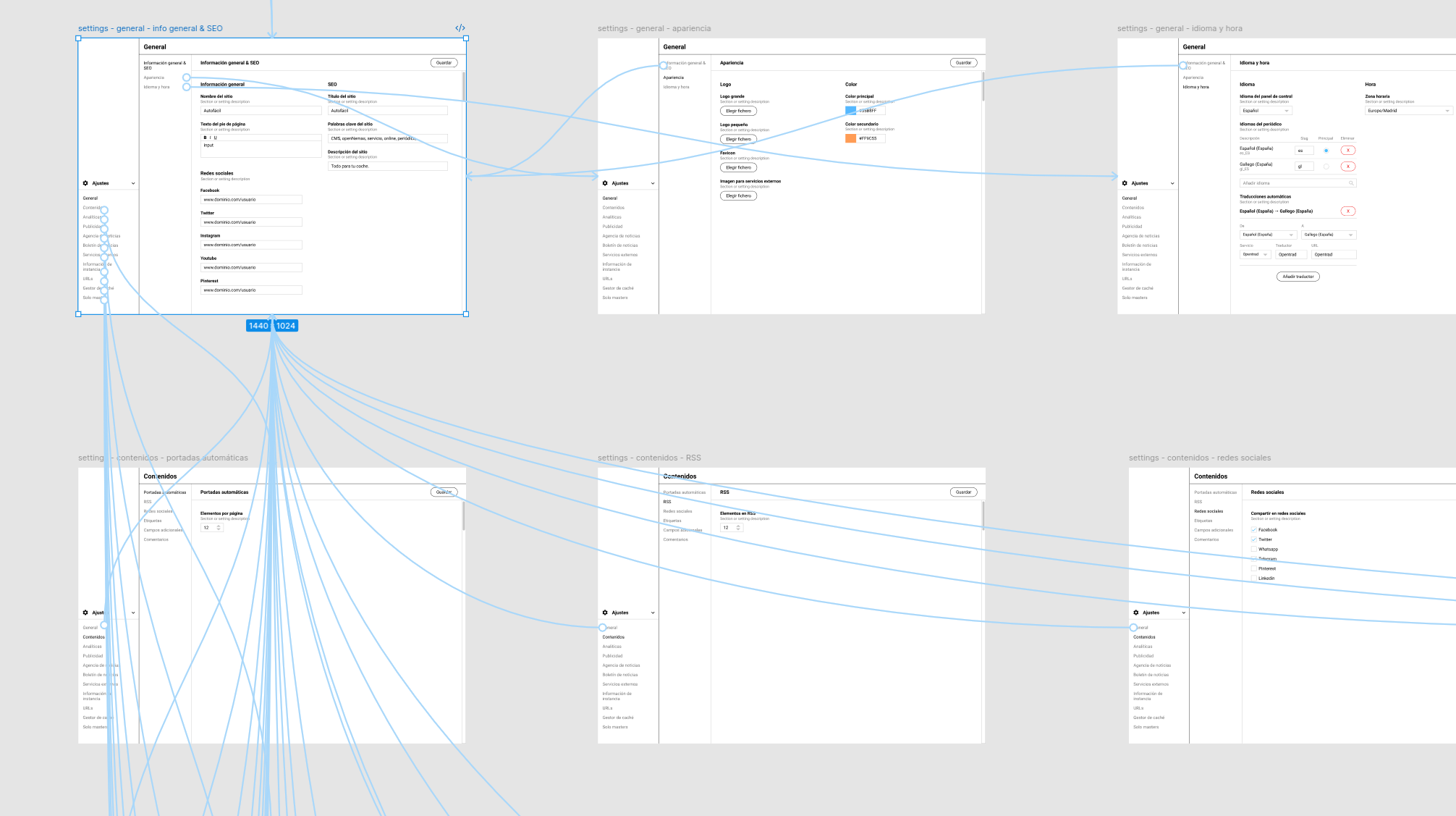Click frame title settings - general - apariencia
Viewport: 1456px width, 816px height.
[x=654, y=28]
